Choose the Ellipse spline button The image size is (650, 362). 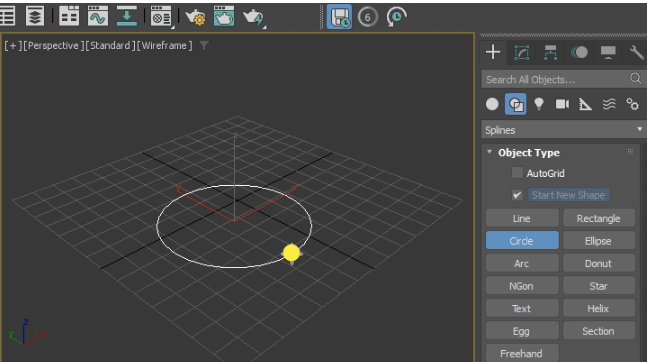[599, 241]
